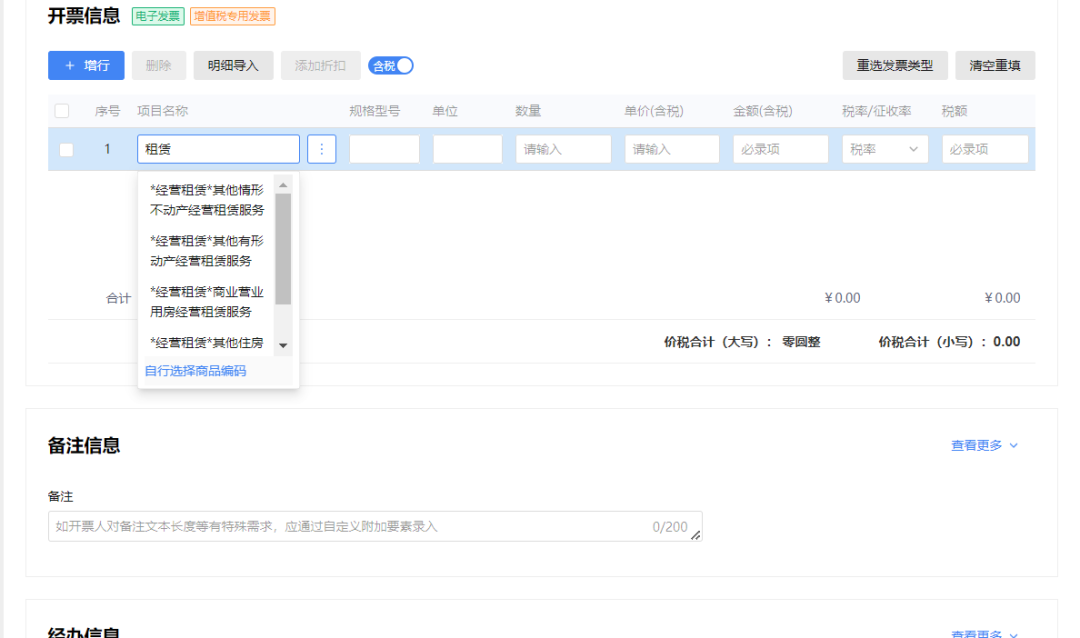
Task: Select 其他情形不动产经营租赁服务 suggestion
Action: pos(207,200)
